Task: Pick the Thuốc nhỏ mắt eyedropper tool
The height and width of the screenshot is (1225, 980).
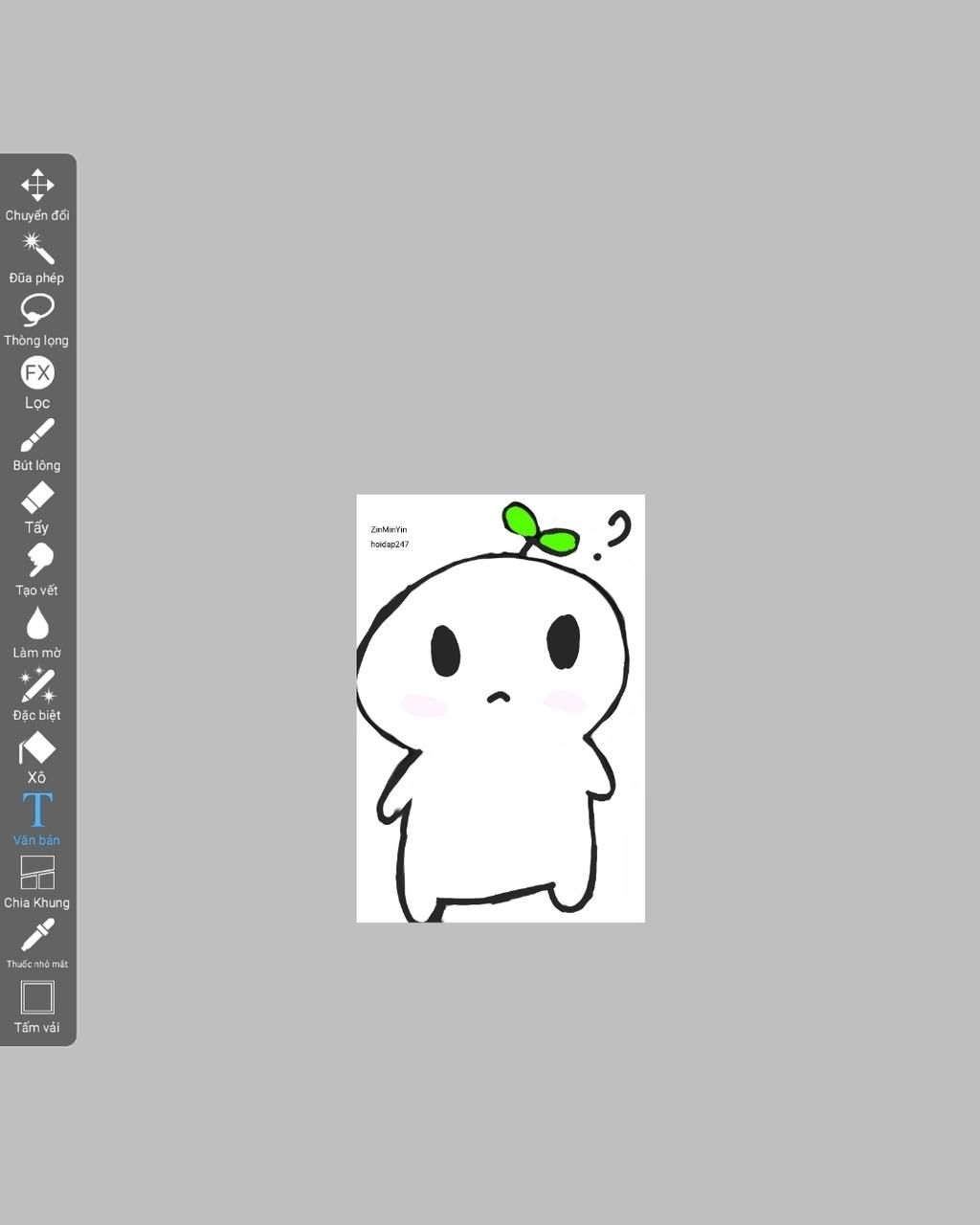Action: 37,945
